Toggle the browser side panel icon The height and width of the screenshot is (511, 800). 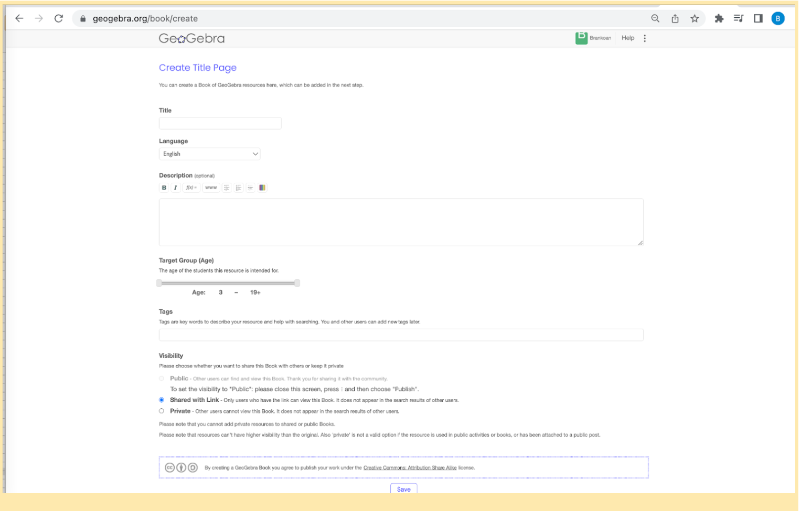pos(758,19)
